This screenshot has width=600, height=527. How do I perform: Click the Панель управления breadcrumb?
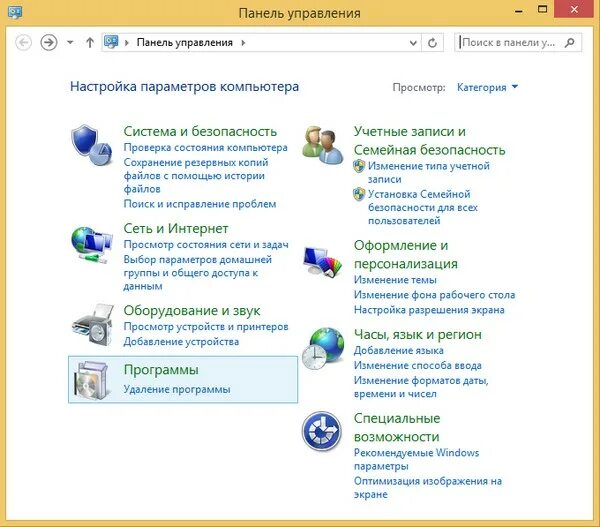click(184, 42)
